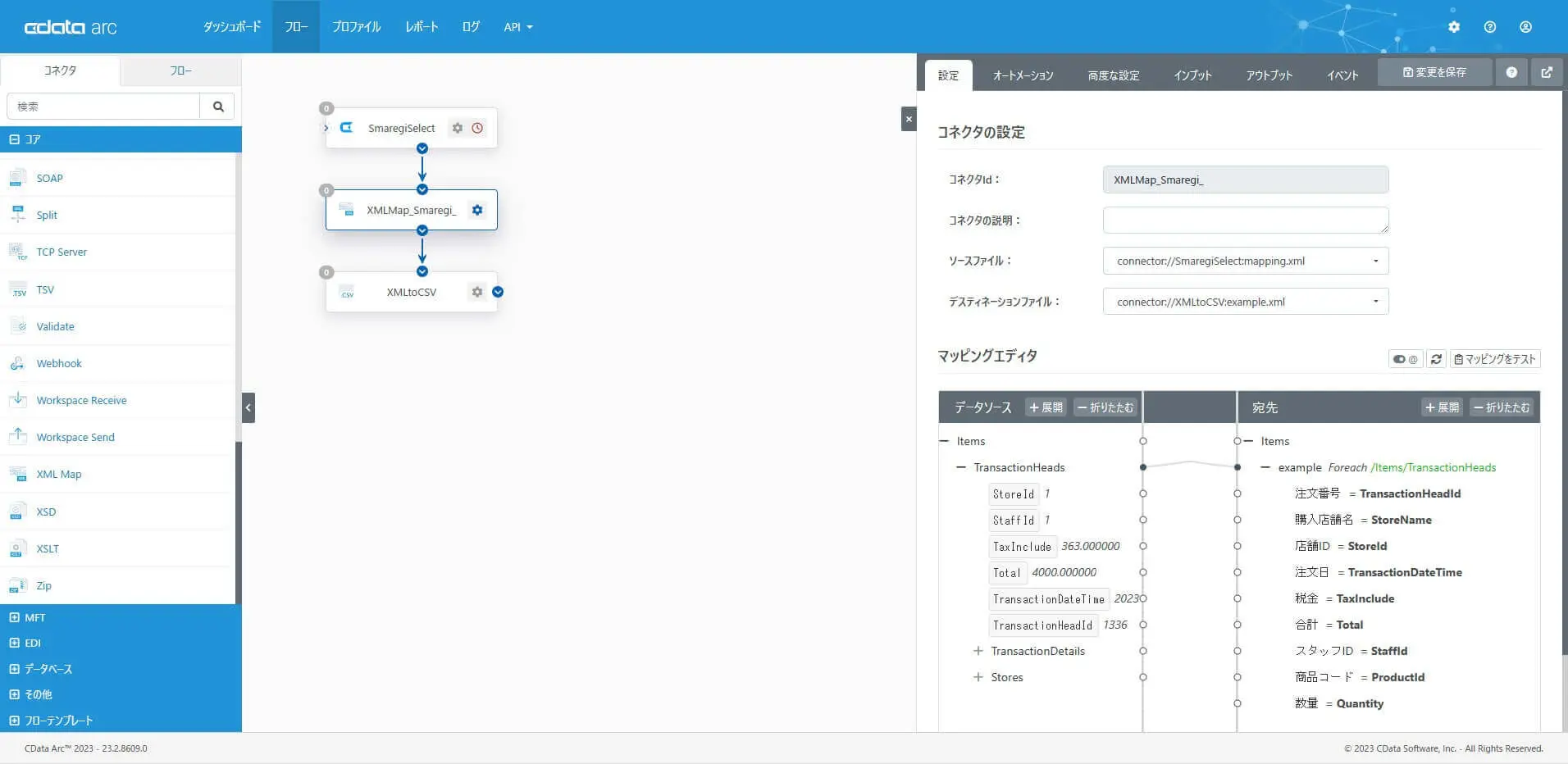
Task: Click the refresh mapping icon button
Action: coord(1436,359)
